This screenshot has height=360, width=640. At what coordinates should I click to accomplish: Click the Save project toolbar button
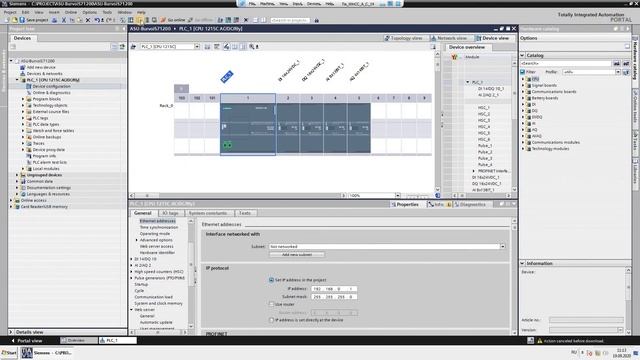point(34,20)
